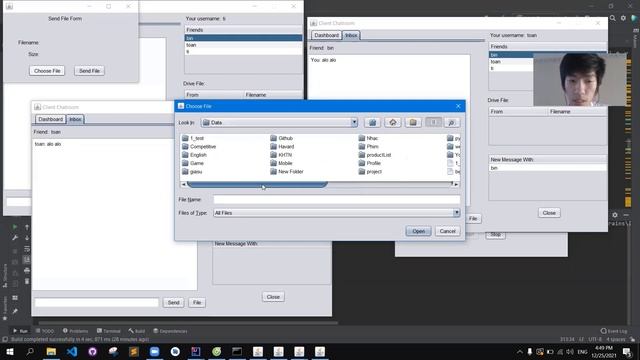Screen dimensions: 640x360
Task: Open the Event Log panel
Action: point(614,331)
